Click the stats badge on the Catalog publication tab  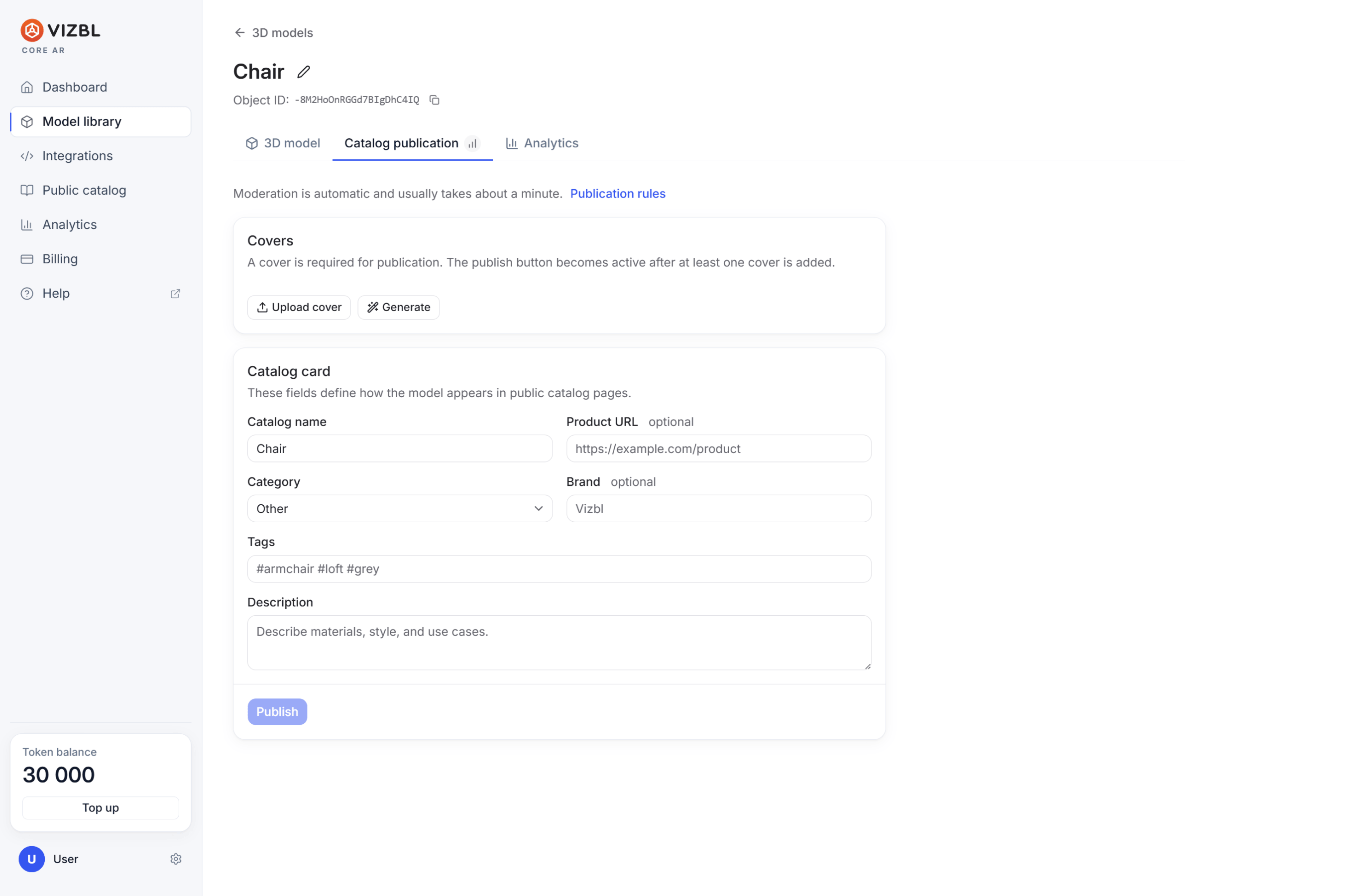(472, 143)
